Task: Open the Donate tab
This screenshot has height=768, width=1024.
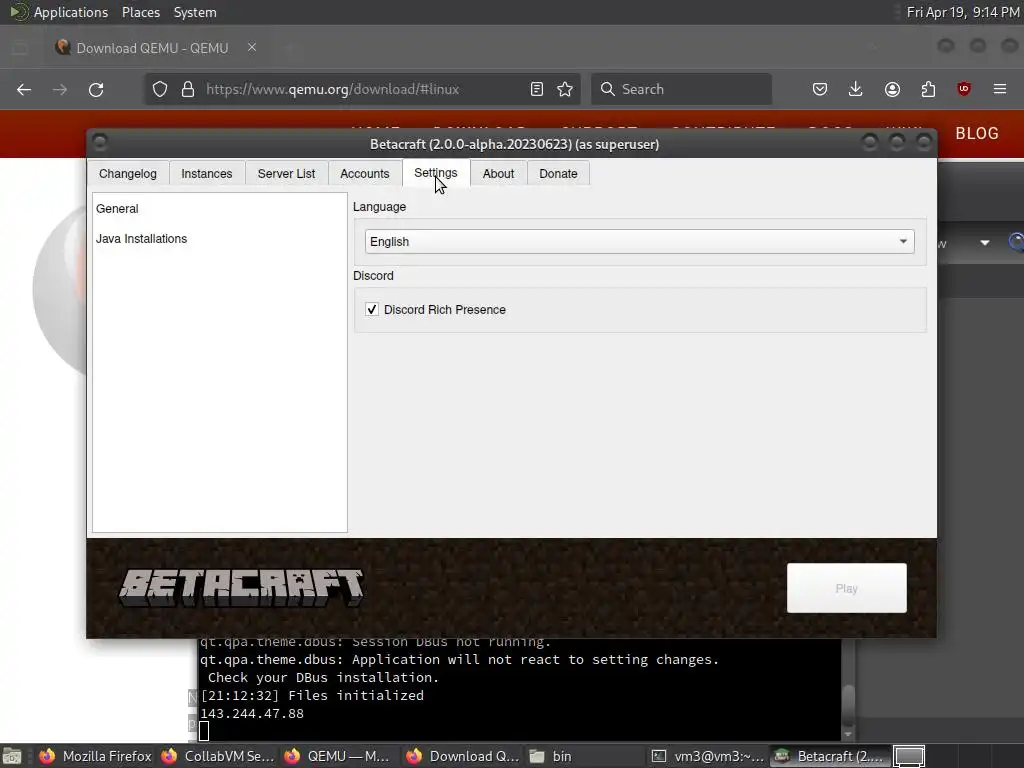Action: (x=558, y=174)
